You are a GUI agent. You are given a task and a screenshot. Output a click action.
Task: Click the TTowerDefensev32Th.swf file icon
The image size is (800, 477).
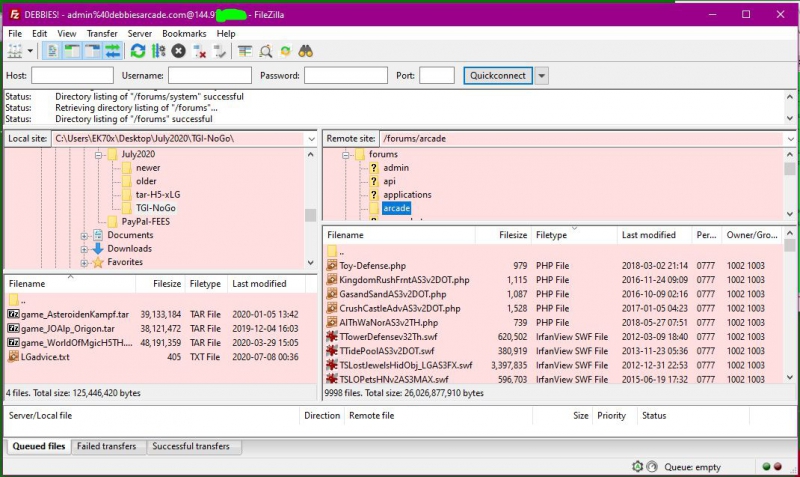point(332,337)
